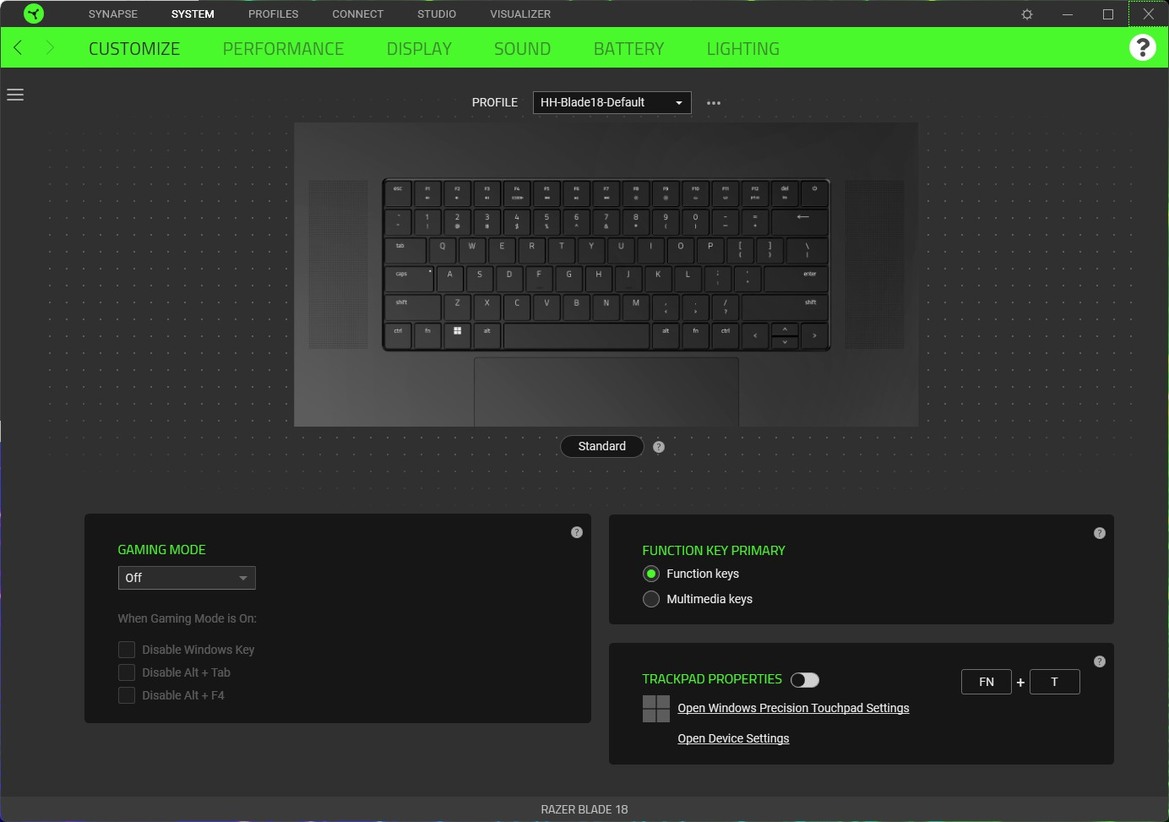Open the CONNECT tab
This screenshot has width=1169, height=822.
[358, 14]
